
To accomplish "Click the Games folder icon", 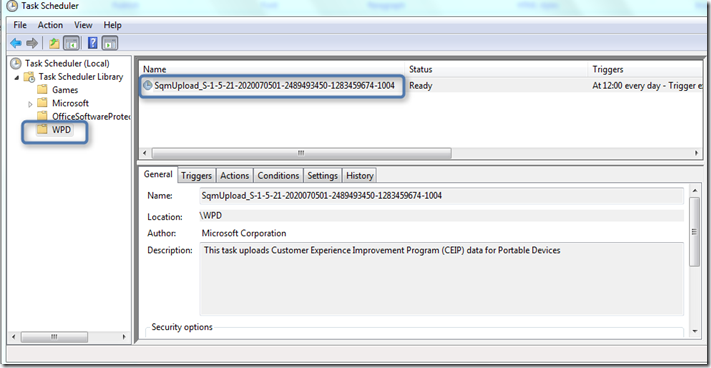I will click(42, 90).
